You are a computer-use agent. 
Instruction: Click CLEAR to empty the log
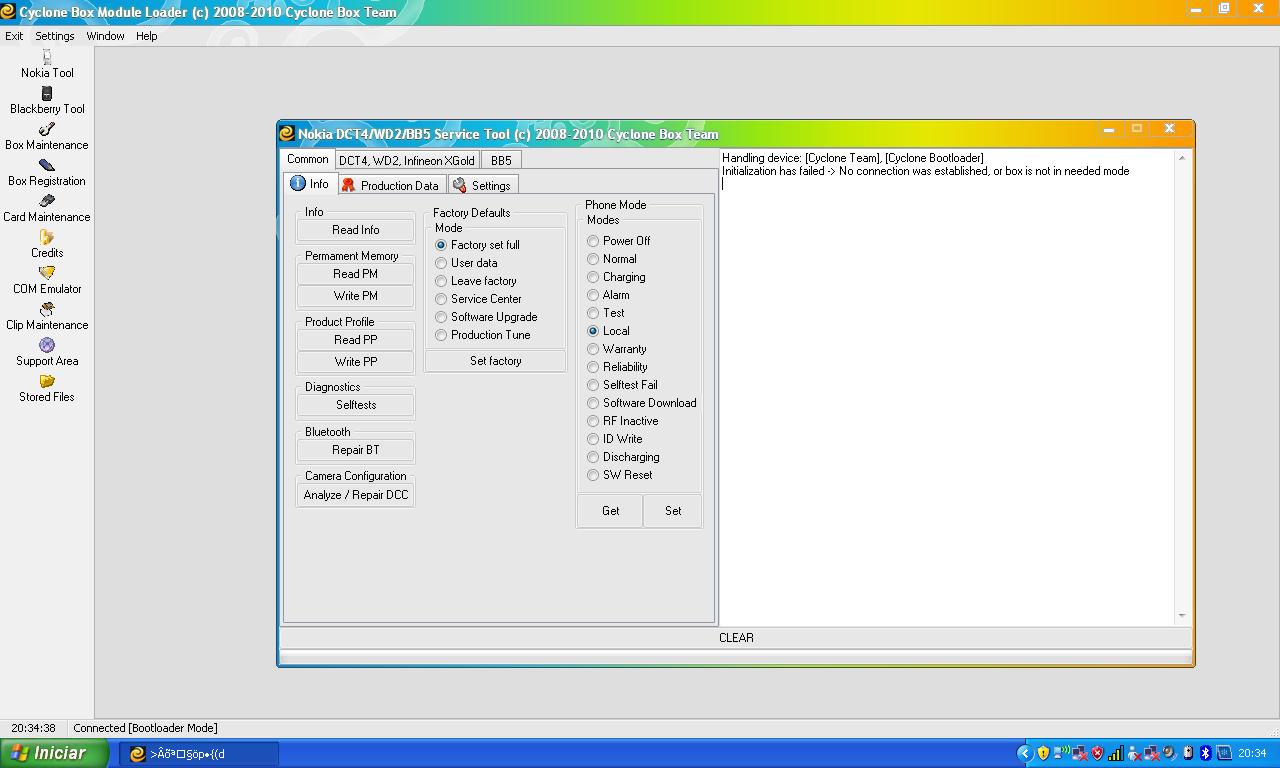pos(736,638)
